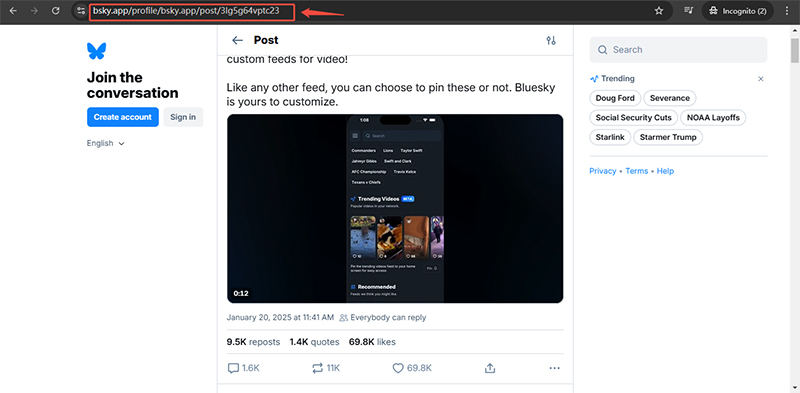The height and width of the screenshot is (393, 800).
Task: Open thread settings sliders icon
Action: click(x=551, y=40)
